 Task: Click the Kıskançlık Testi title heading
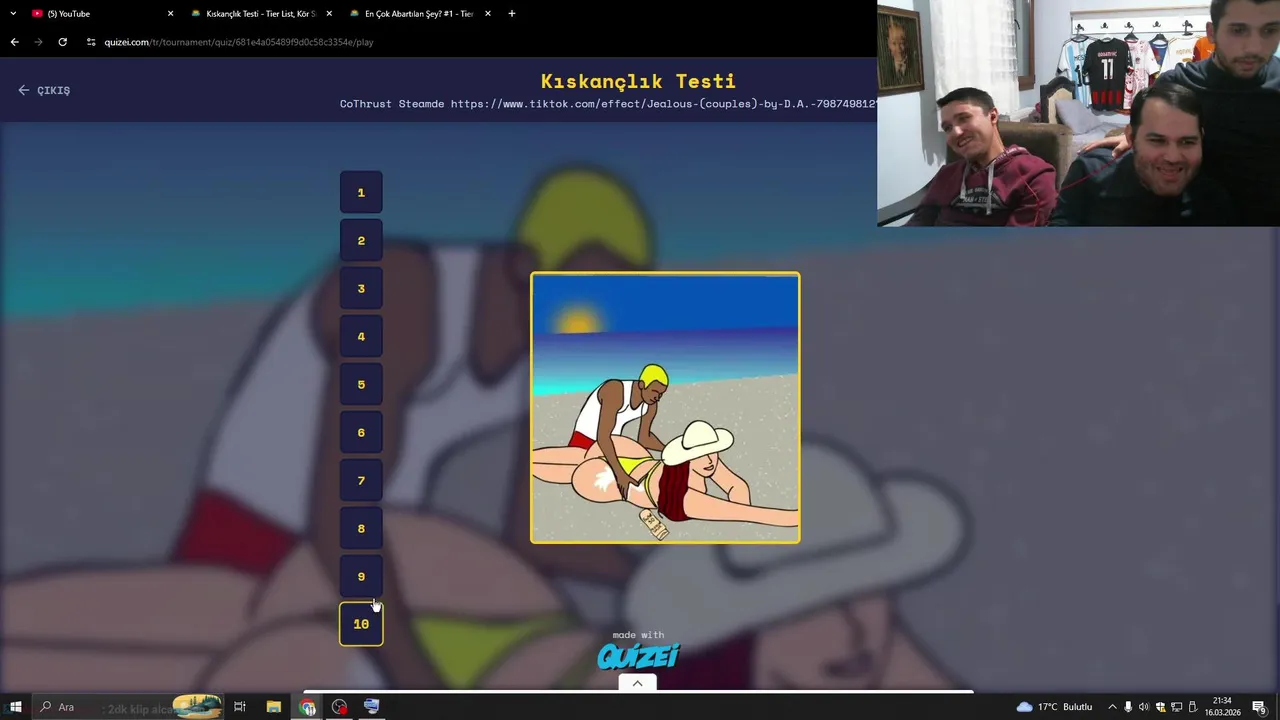pyautogui.click(x=638, y=81)
